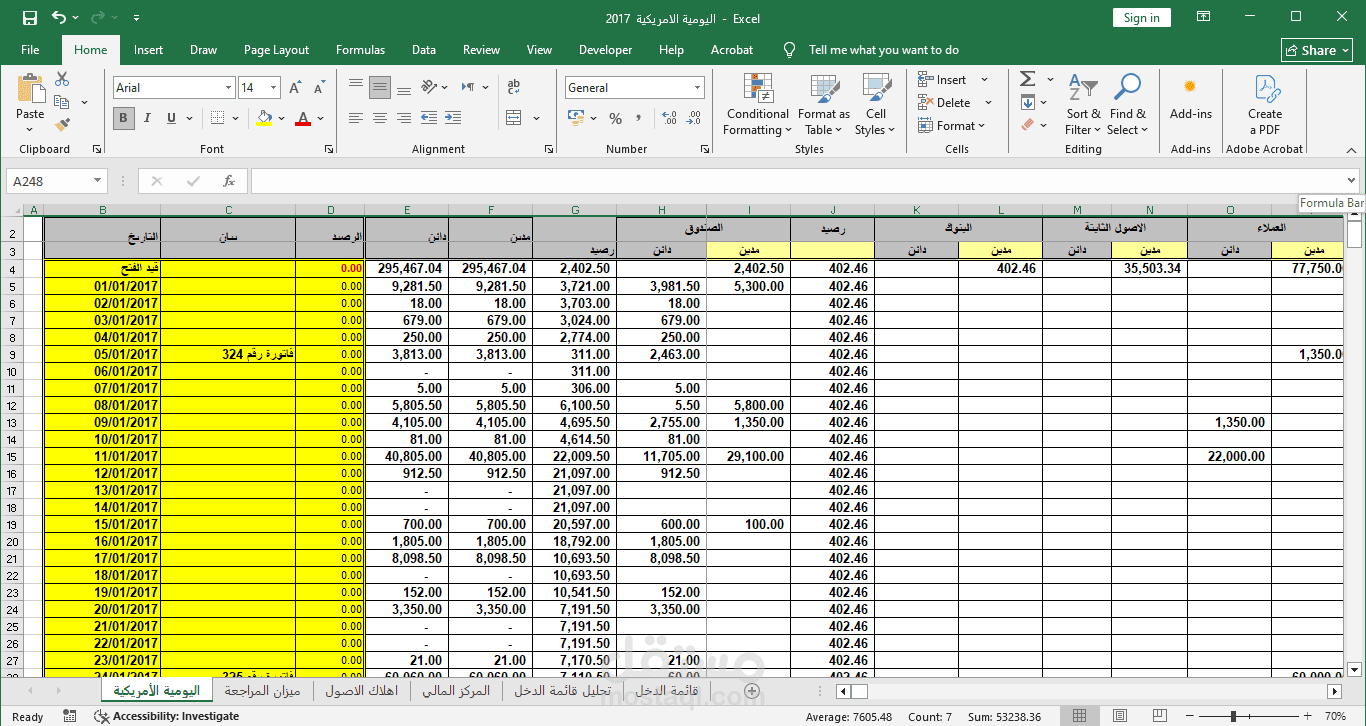Click the Merge & Center icon

(515, 118)
